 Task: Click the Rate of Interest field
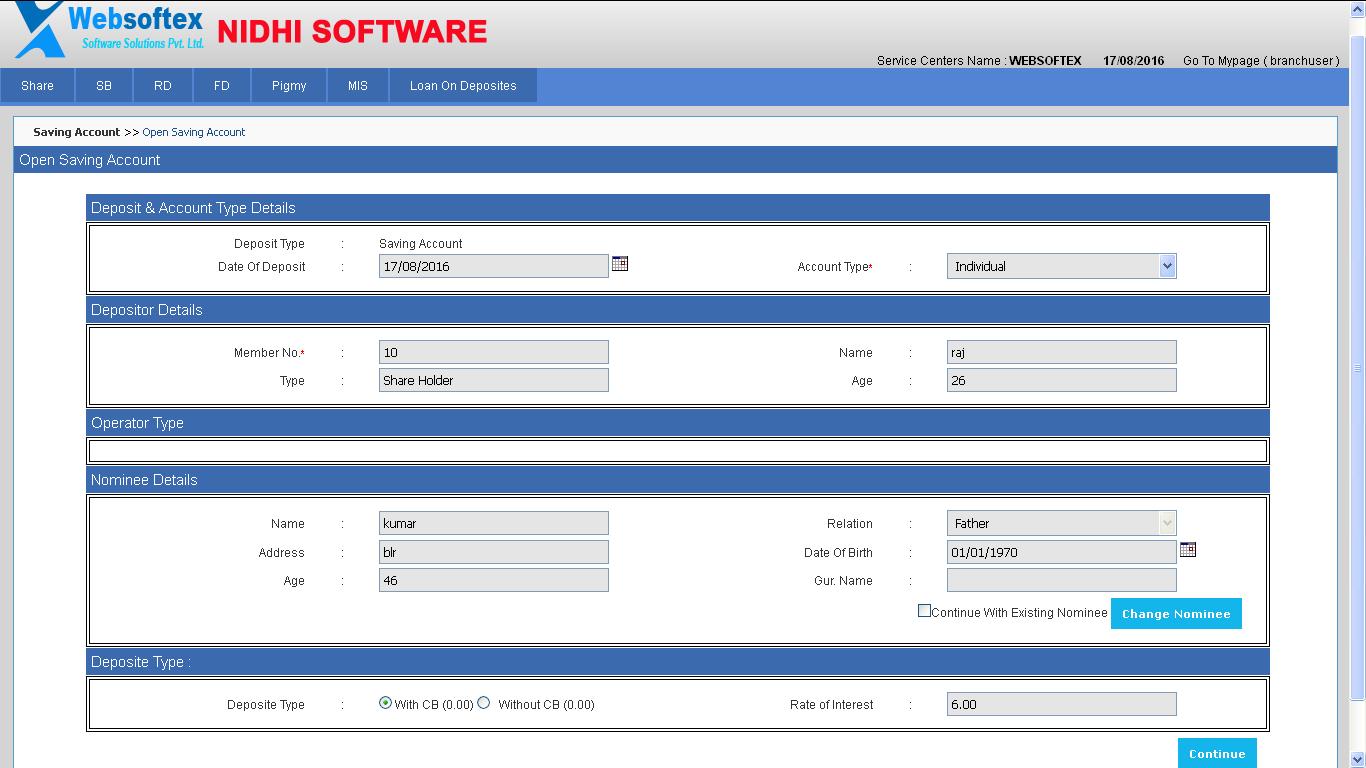(1061, 704)
